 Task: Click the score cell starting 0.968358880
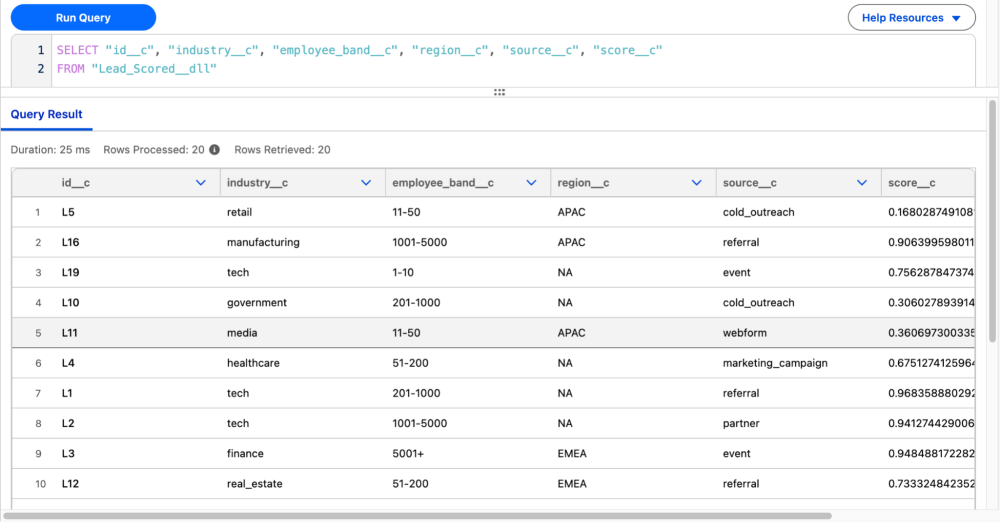(x=929, y=393)
